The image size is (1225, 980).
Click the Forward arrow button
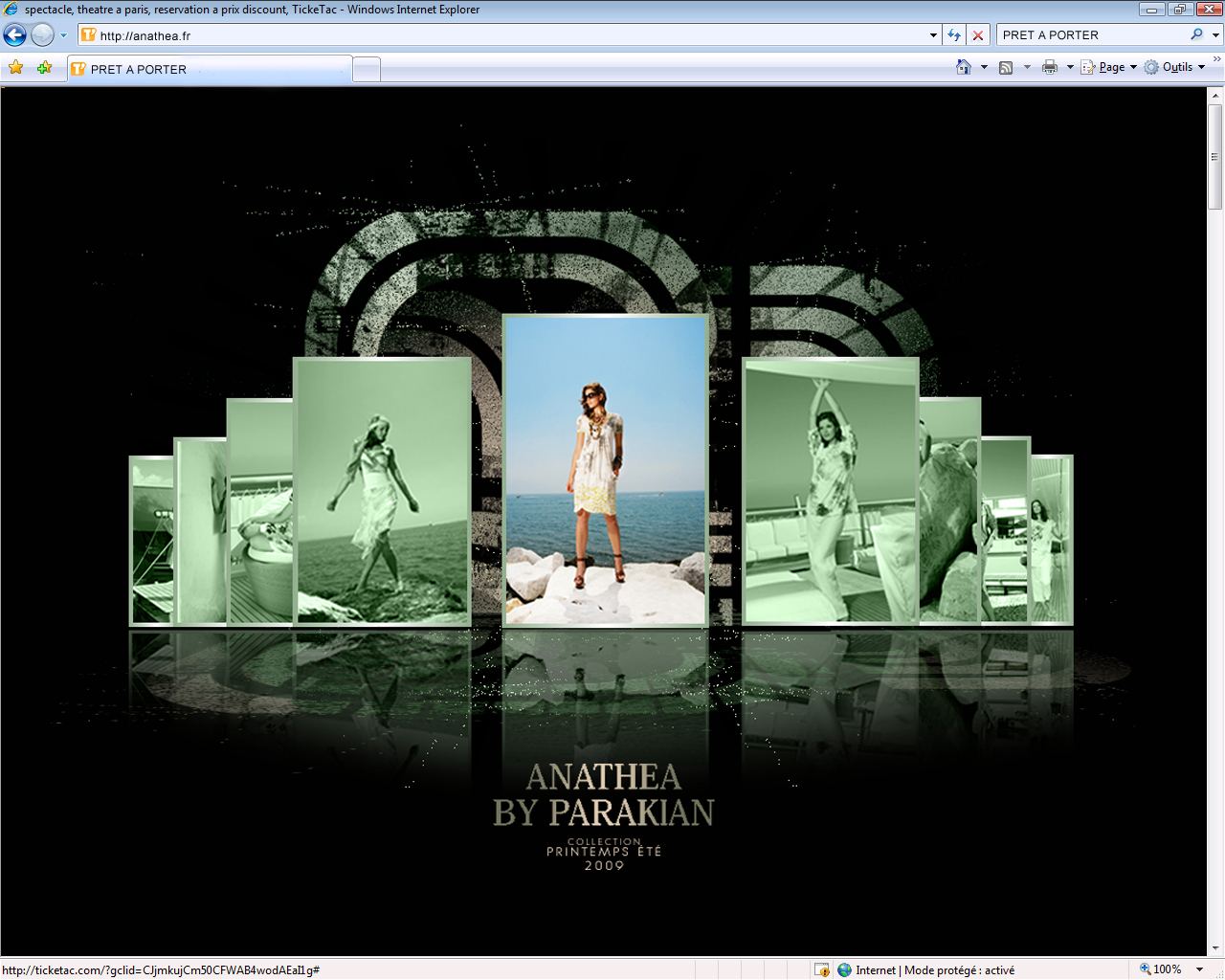(42, 35)
